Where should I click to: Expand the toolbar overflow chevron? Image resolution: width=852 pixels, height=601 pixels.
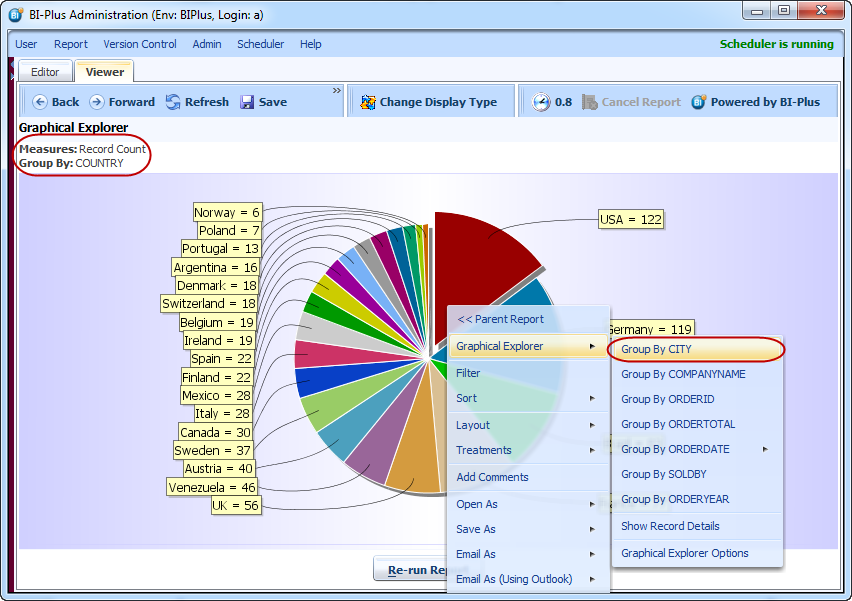(x=337, y=91)
